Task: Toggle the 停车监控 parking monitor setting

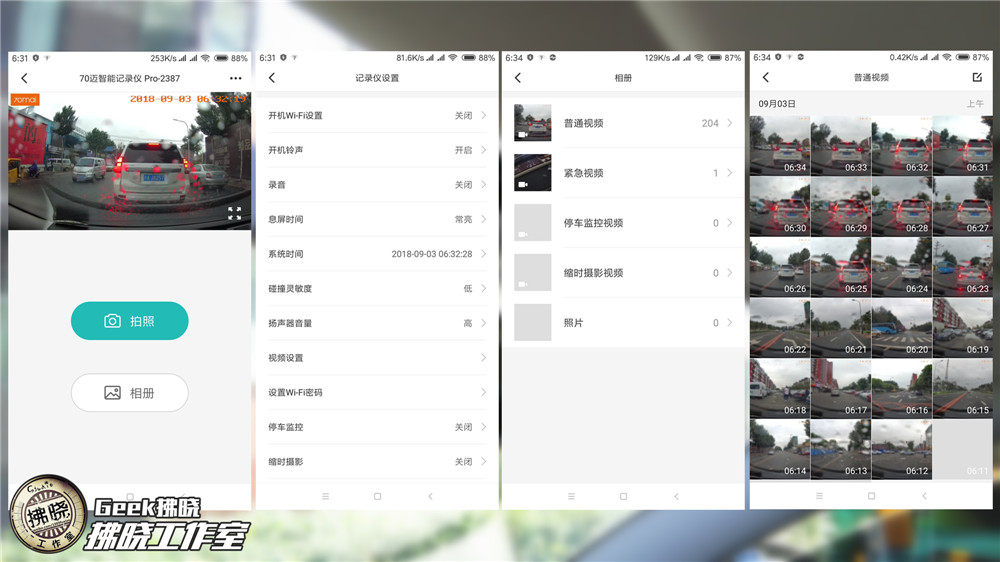Action: point(376,427)
